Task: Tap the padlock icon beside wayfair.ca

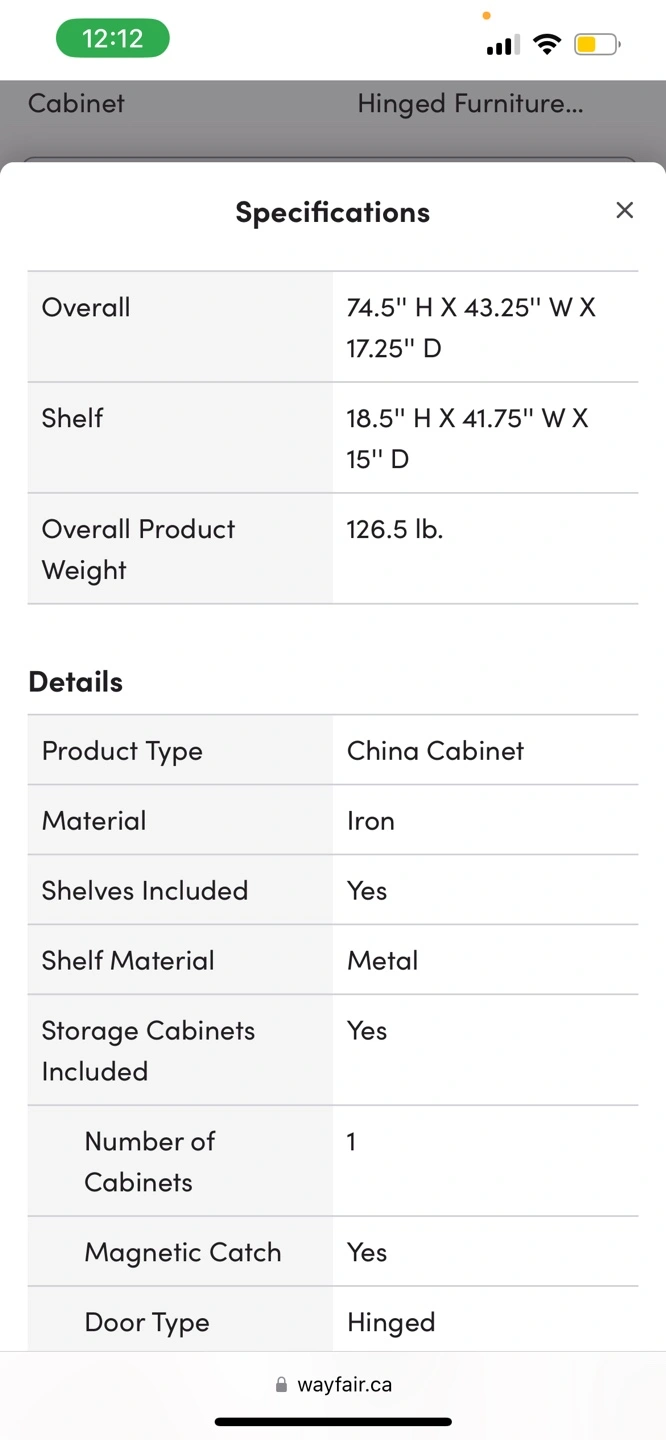Action: point(281,1385)
